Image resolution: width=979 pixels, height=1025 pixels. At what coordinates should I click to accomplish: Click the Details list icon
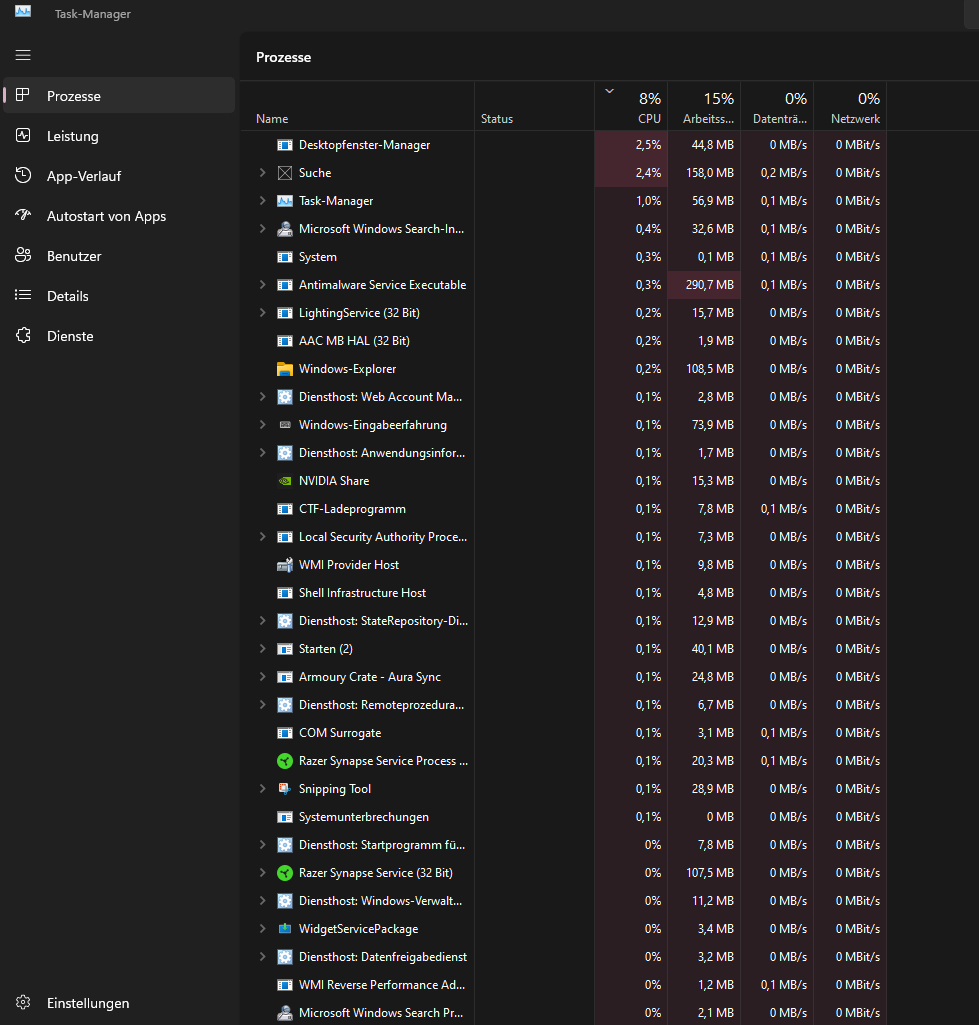23,295
